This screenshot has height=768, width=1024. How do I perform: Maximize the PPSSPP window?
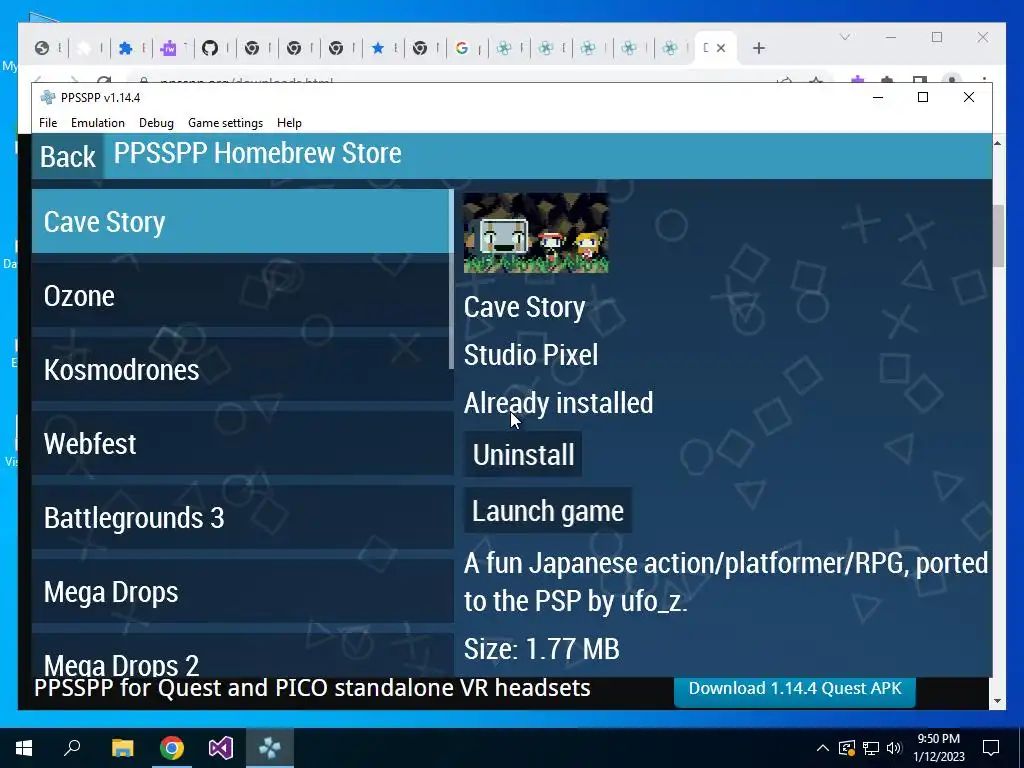[923, 97]
